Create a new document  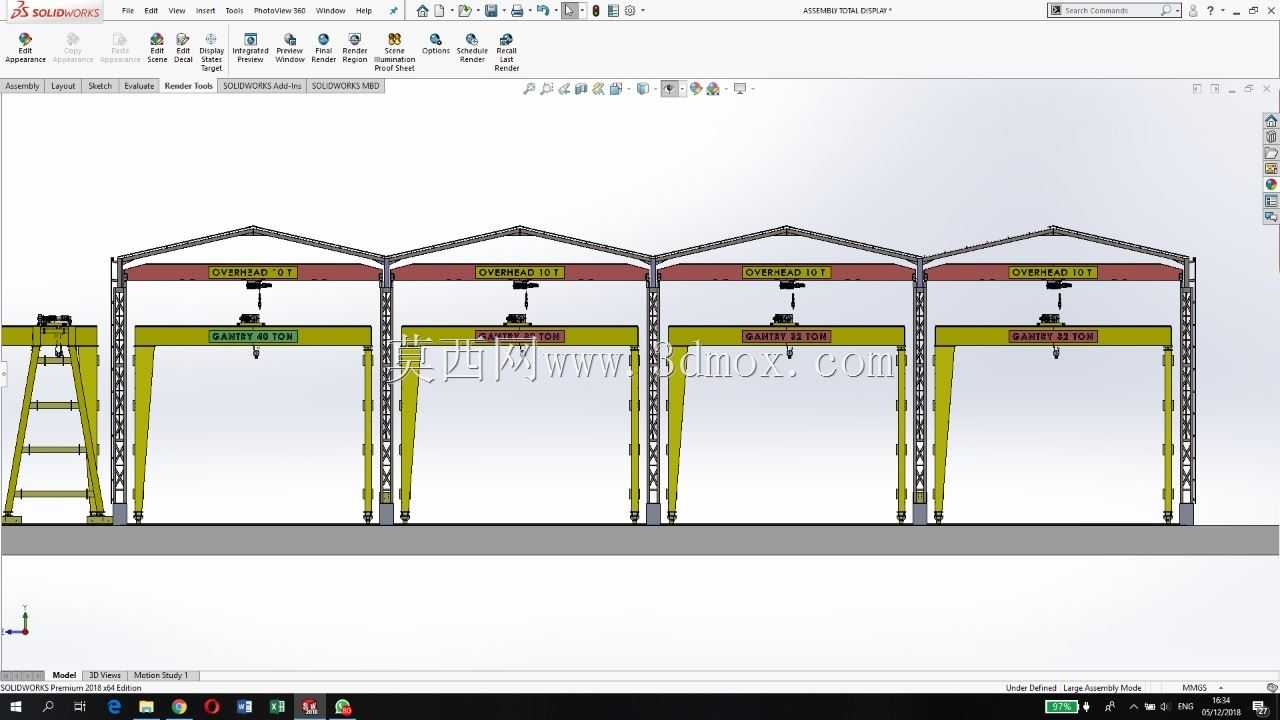pyautogui.click(x=439, y=11)
